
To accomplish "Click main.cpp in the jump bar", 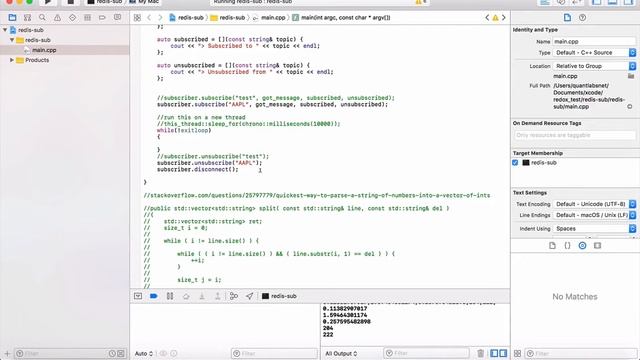I will tap(269, 18).
